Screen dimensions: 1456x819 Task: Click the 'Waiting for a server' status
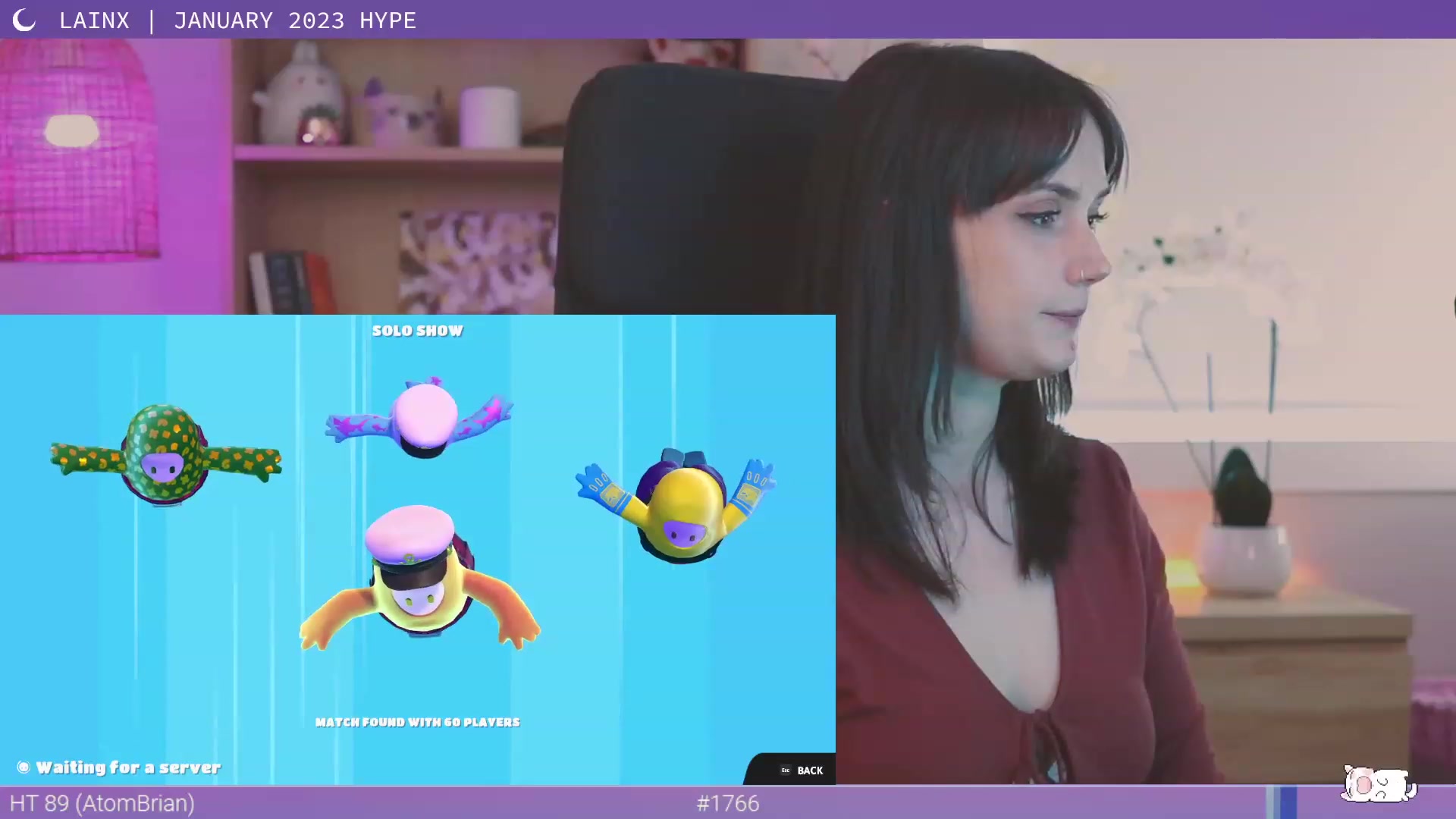click(x=128, y=767)
